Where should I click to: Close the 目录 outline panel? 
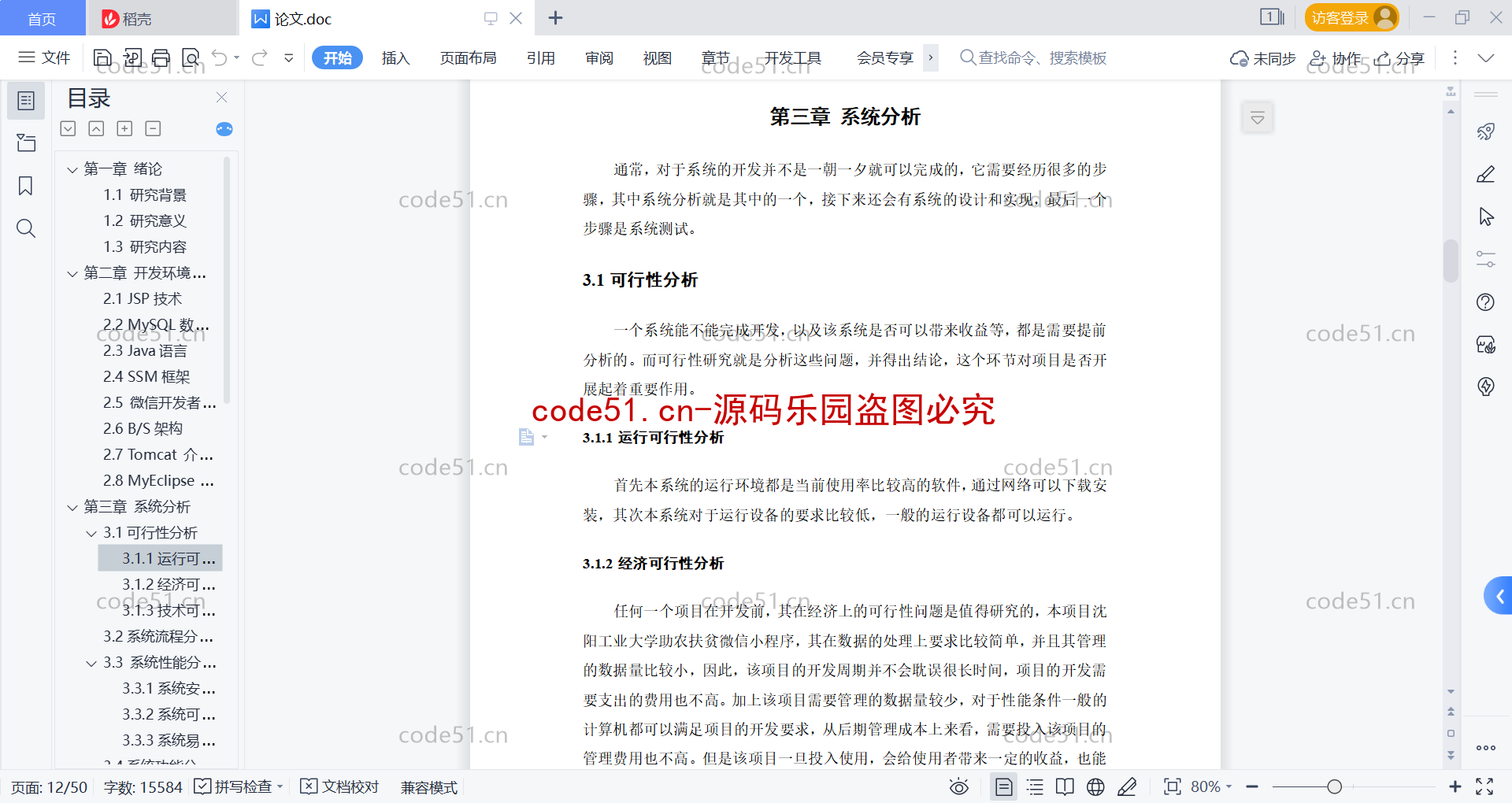point(221,98)
